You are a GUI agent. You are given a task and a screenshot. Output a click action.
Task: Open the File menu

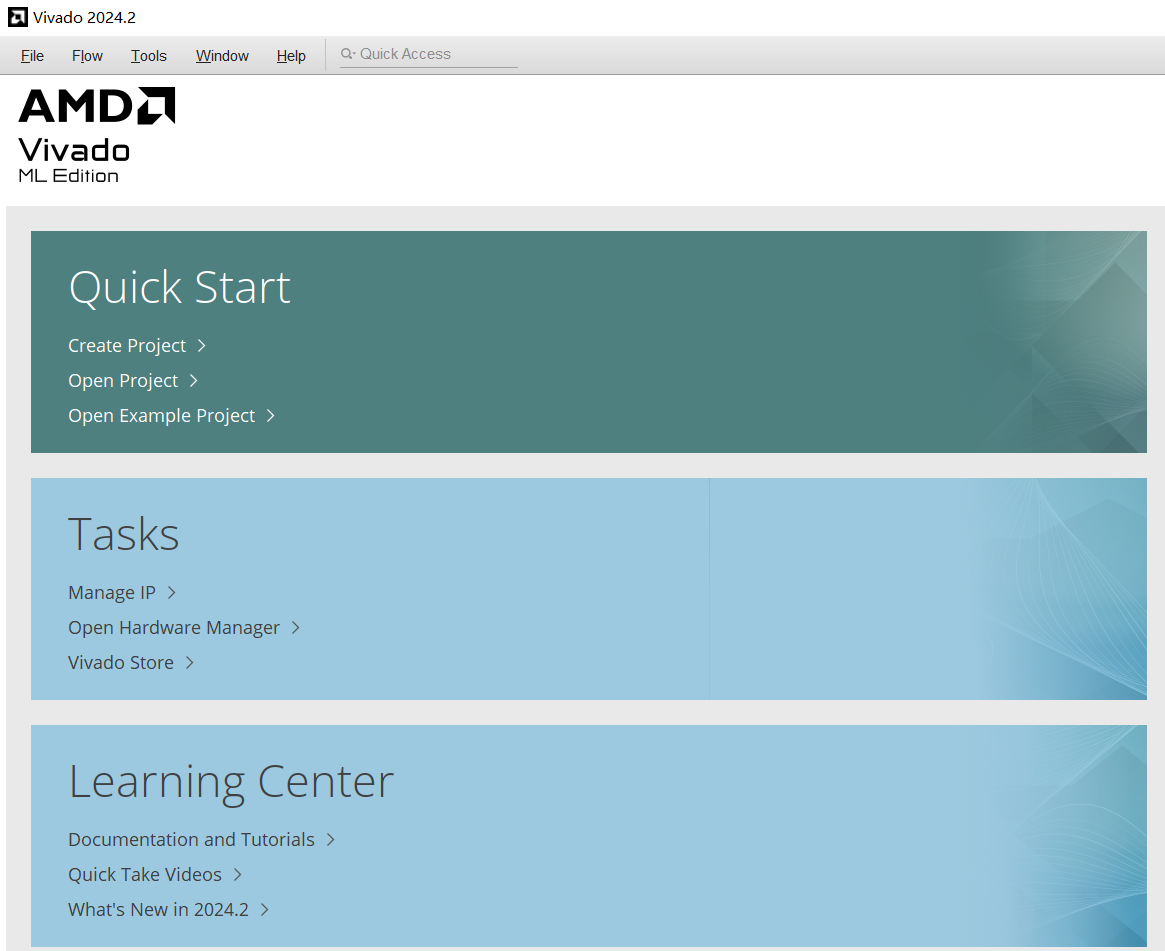32,56
